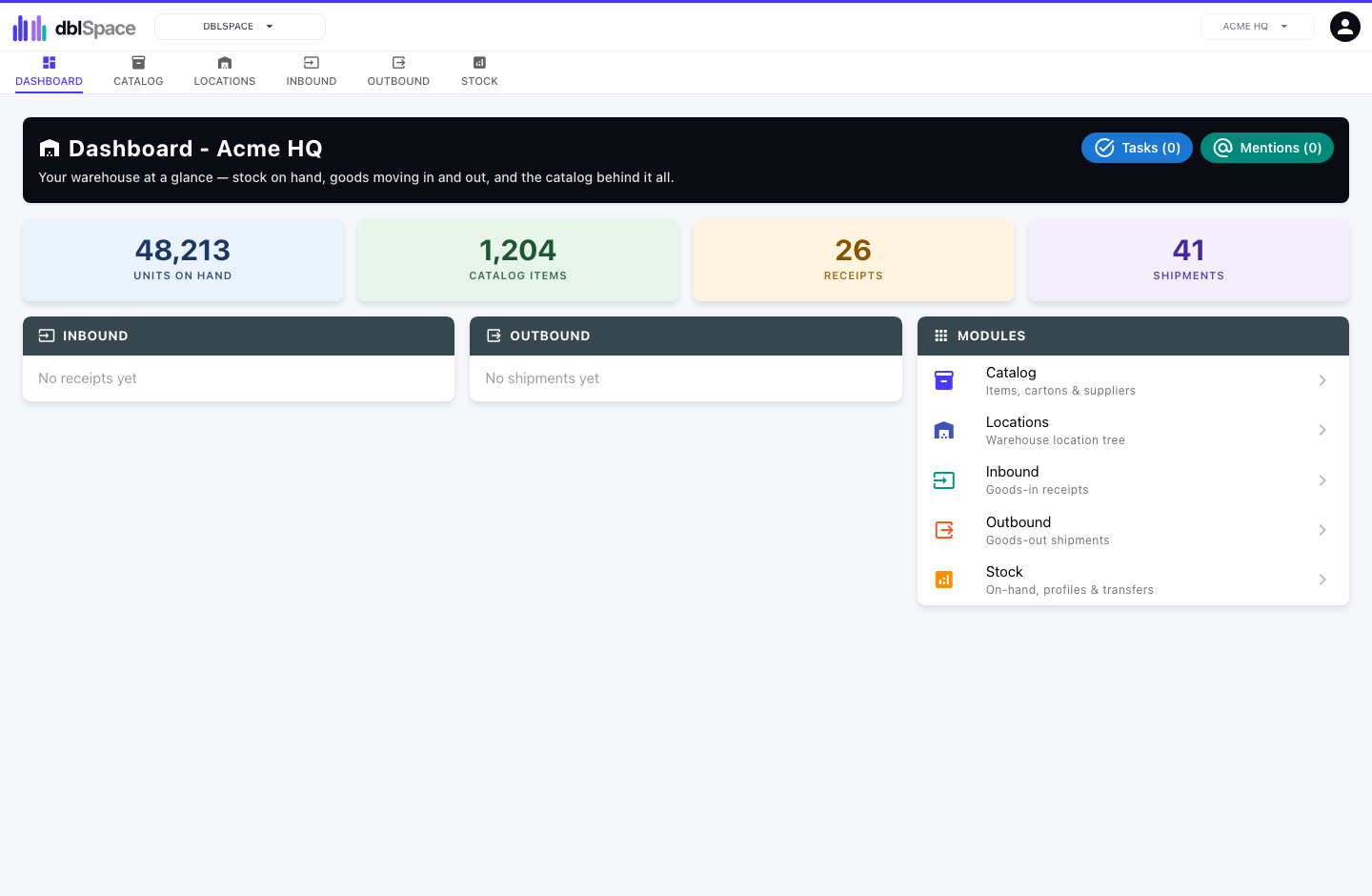Click 'Items, cartons & suppliers' subtitle
This screenshot has height=896, width=1372.
1060,391
